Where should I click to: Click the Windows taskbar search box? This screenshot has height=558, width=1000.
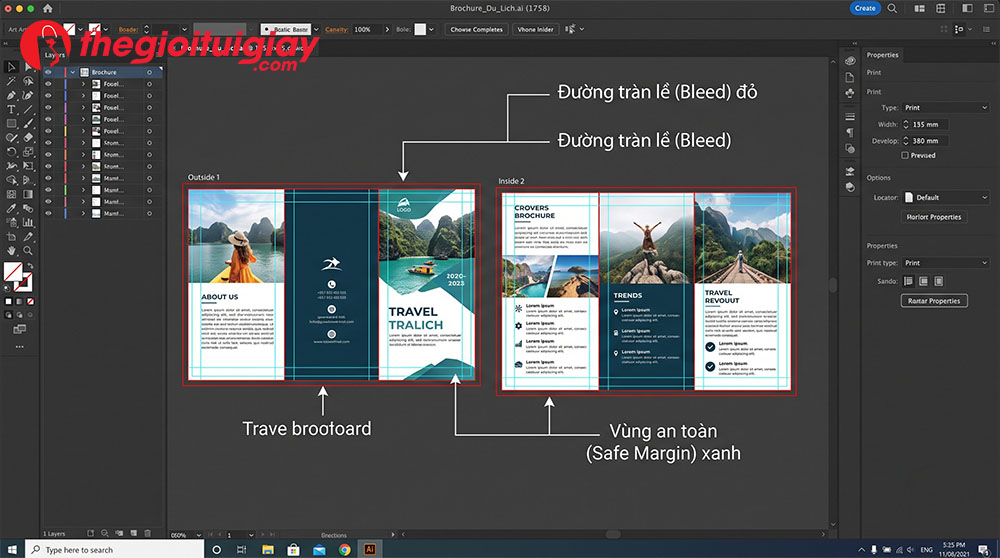(x=114, y=550)
